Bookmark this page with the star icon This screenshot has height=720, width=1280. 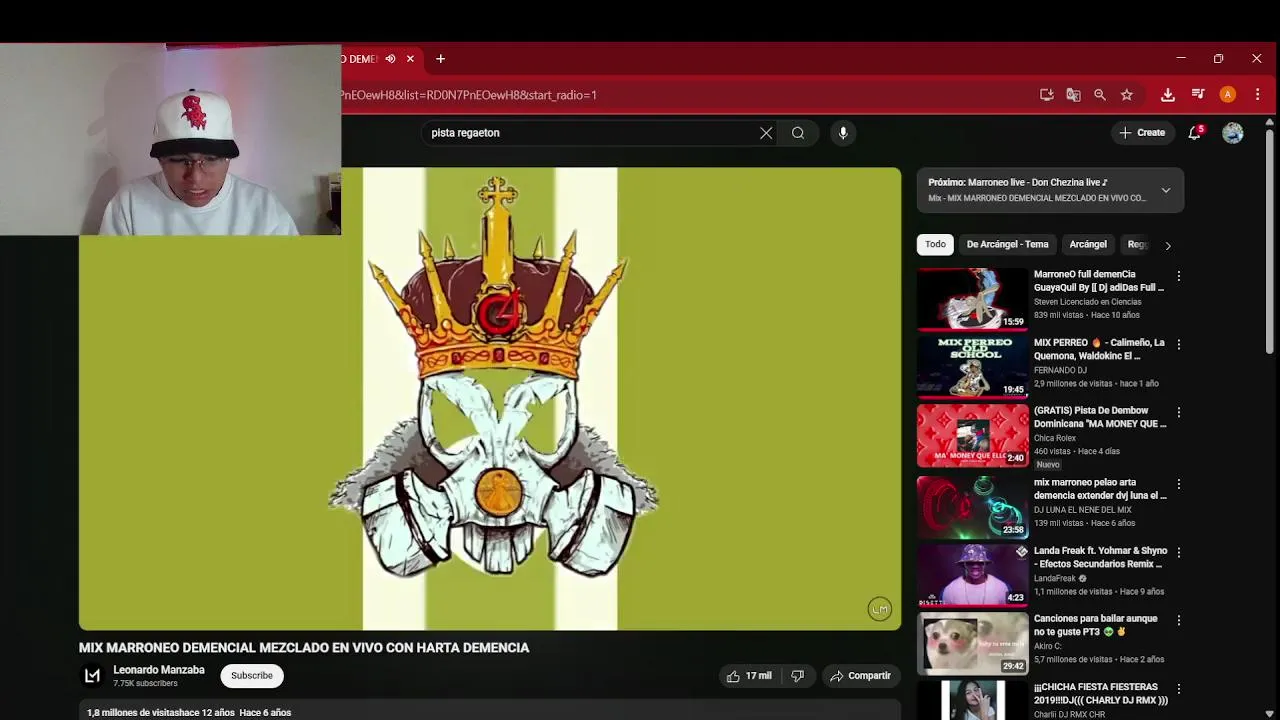1127,95
